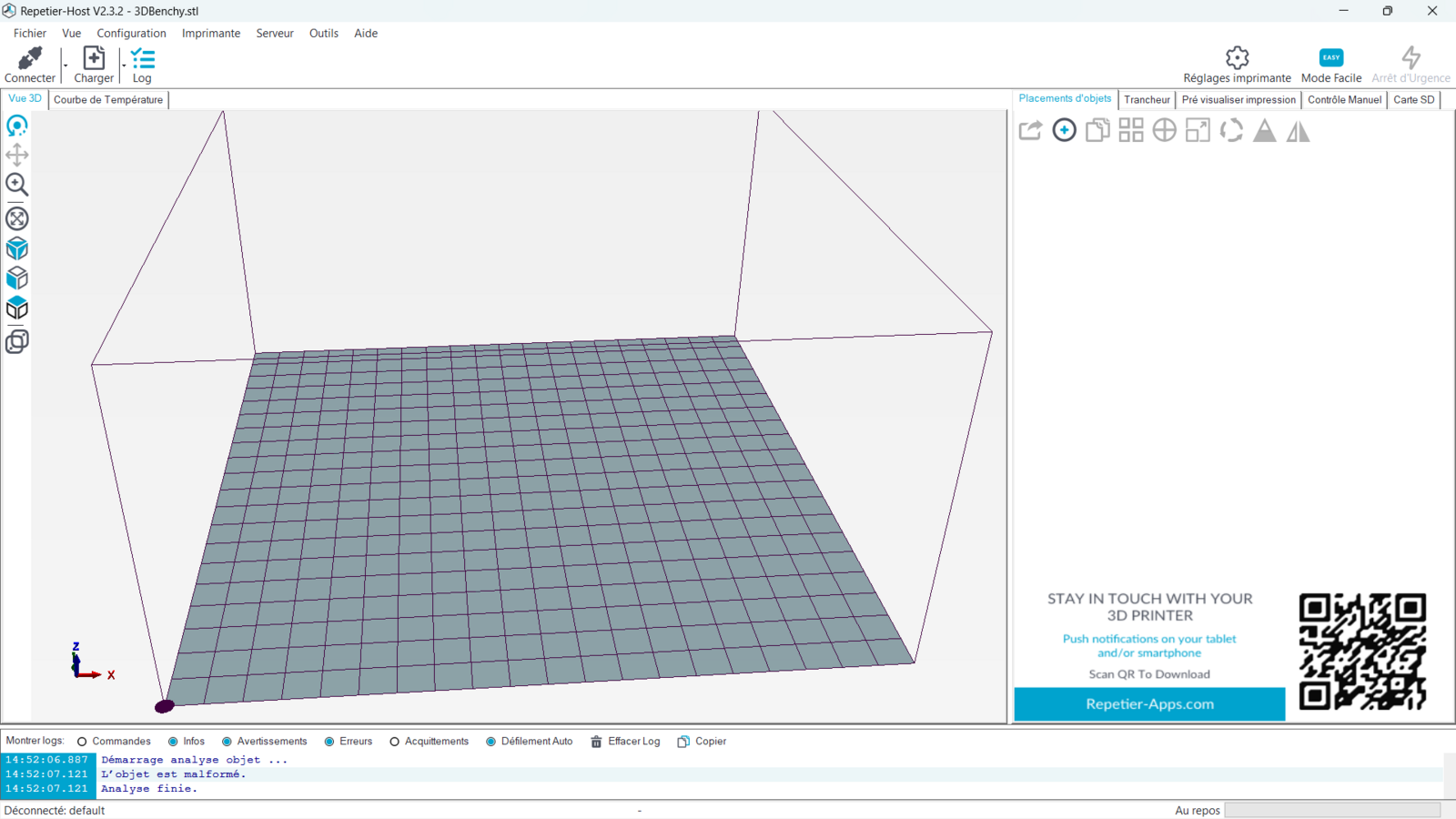The width and height of the screenshot is (1456, 819).
Task: Click the add object icon
Action: (x=1064, y=130)
